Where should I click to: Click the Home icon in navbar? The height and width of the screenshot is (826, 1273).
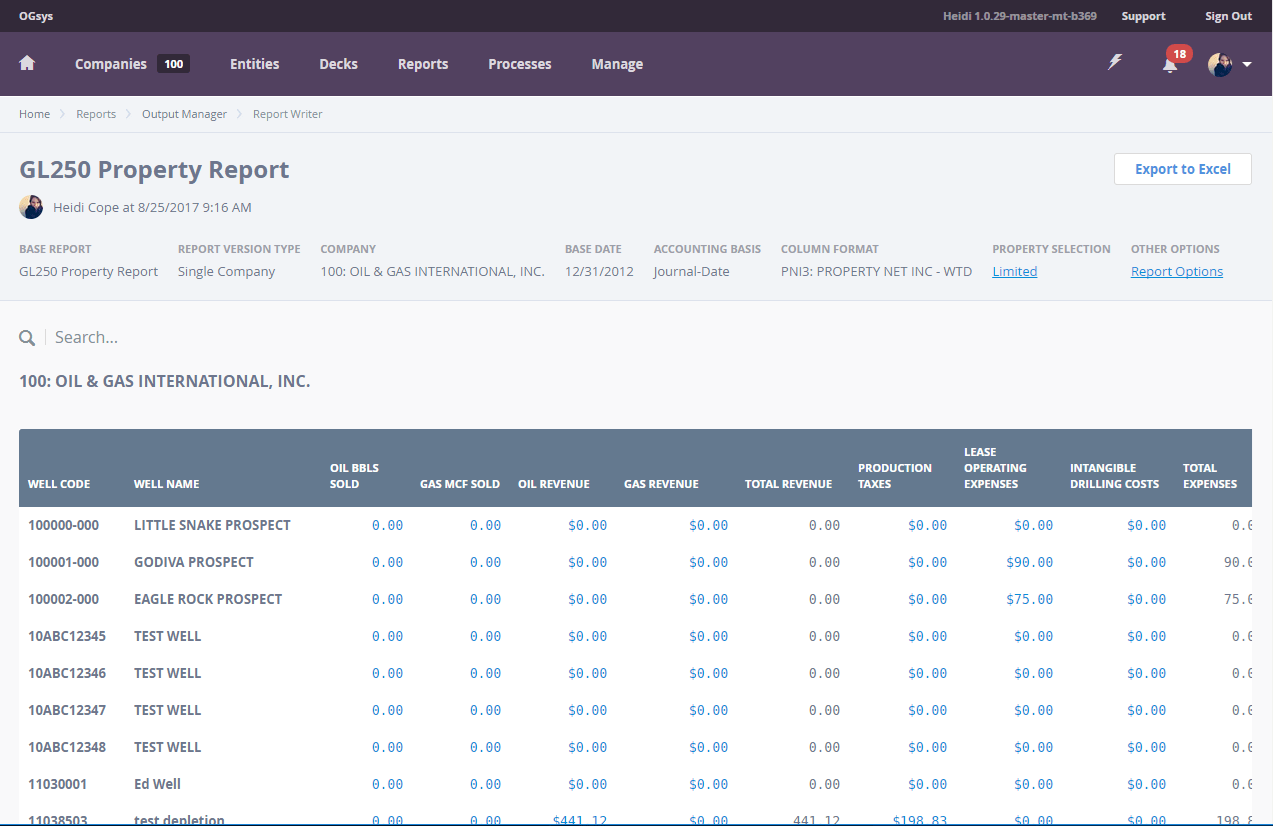click(27, 63)
